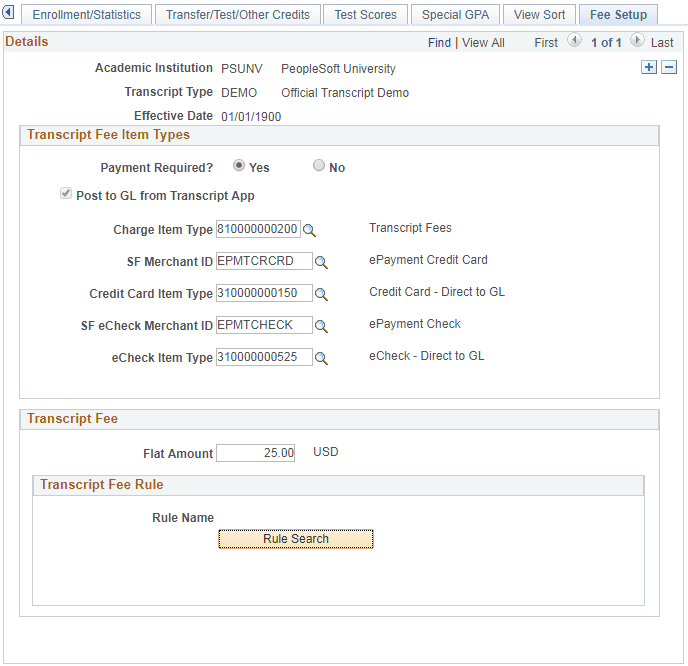Edit the SF Merchant ID field
688x666 pixels.
point(264,261)
